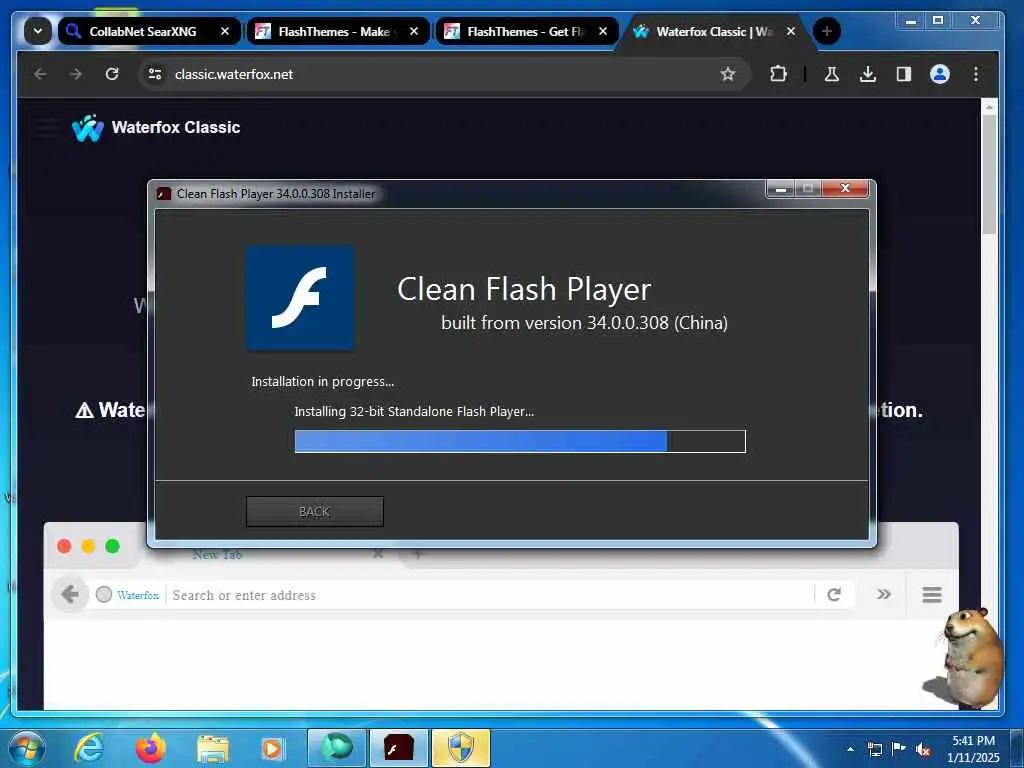Switch to the CollabNet SearXNG tab

[x=150, y=31]
